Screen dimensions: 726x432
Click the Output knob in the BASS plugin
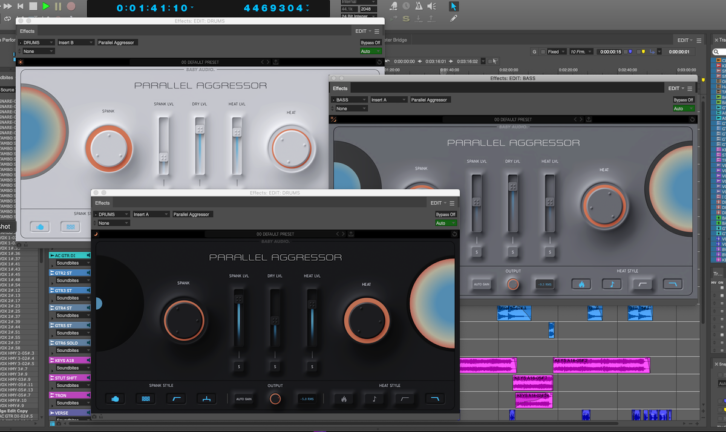(x=513, y=284)
